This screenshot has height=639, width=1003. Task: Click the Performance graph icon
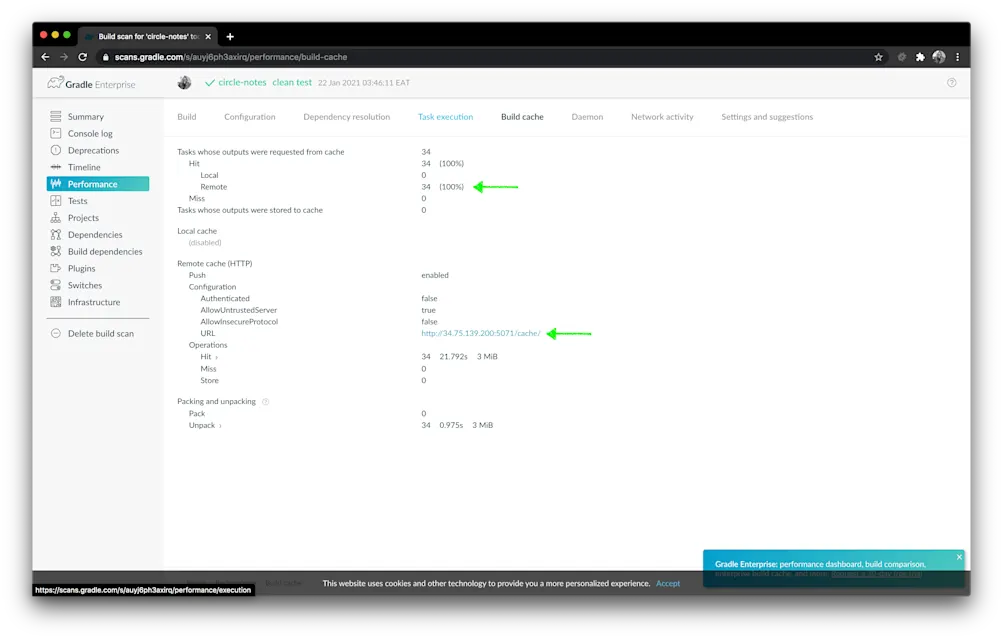(x=57, y=183)
